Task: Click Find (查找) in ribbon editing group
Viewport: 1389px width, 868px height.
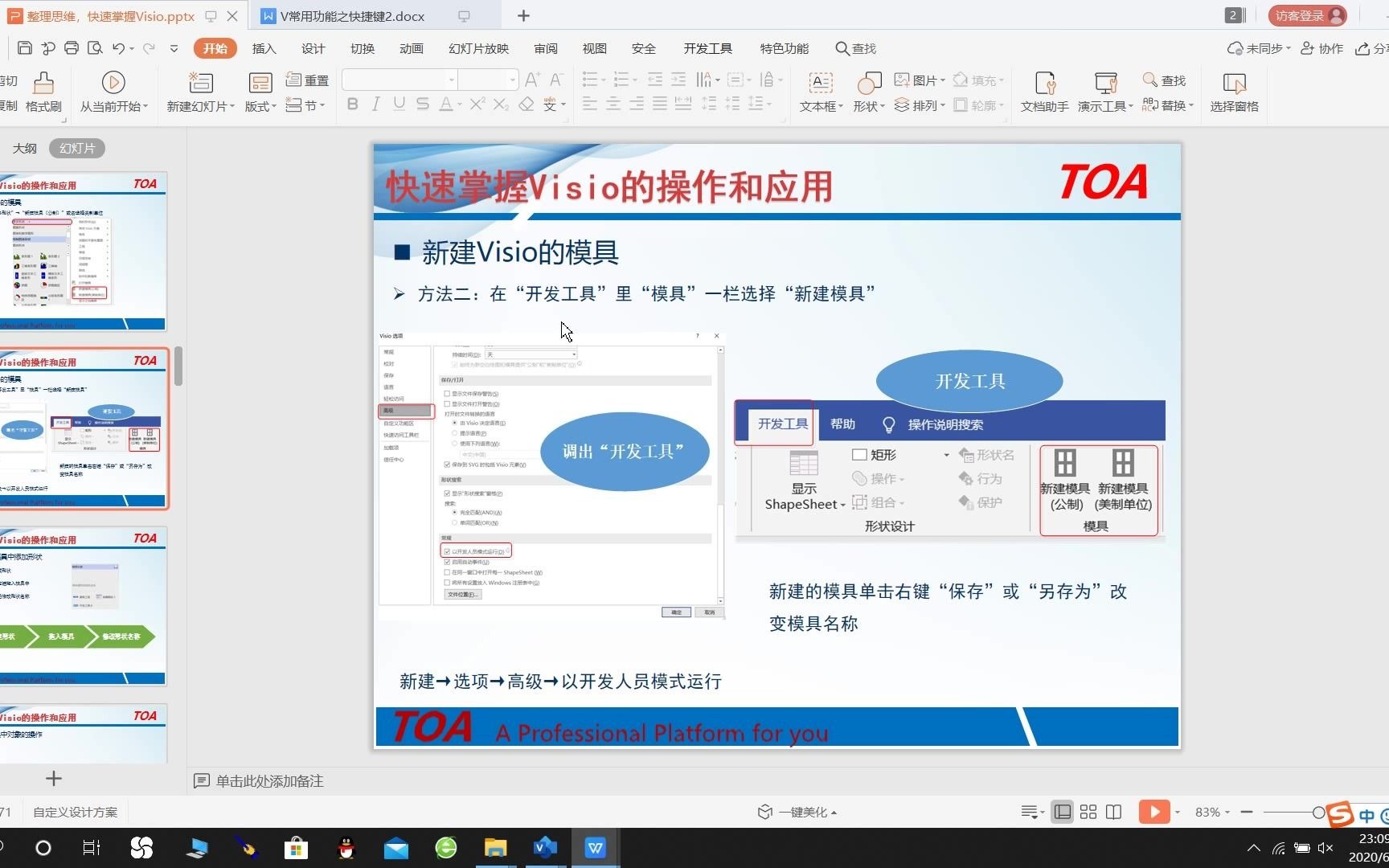Action: [x=1165, y=80]
